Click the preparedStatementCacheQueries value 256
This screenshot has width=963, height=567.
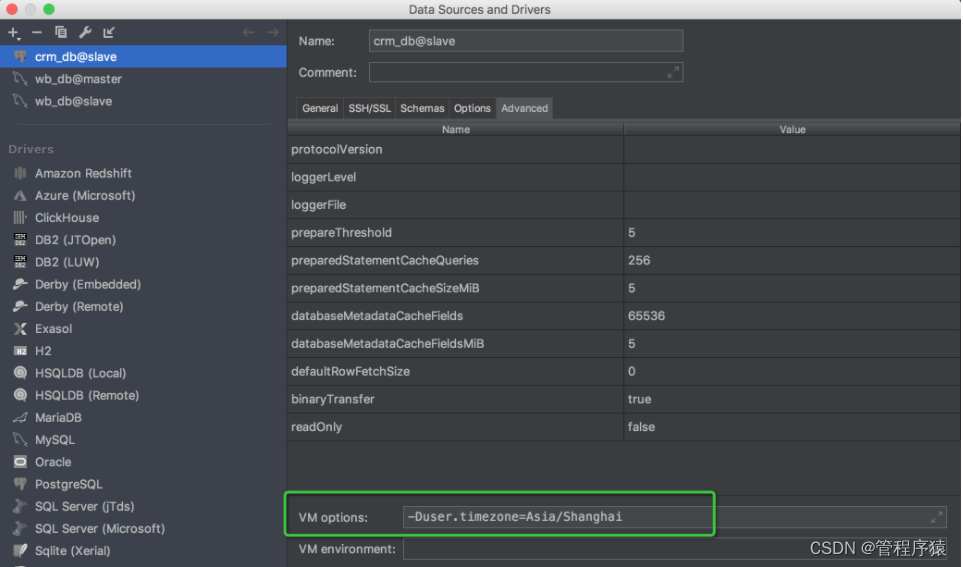pyautogui.click(x=639, y=260)
